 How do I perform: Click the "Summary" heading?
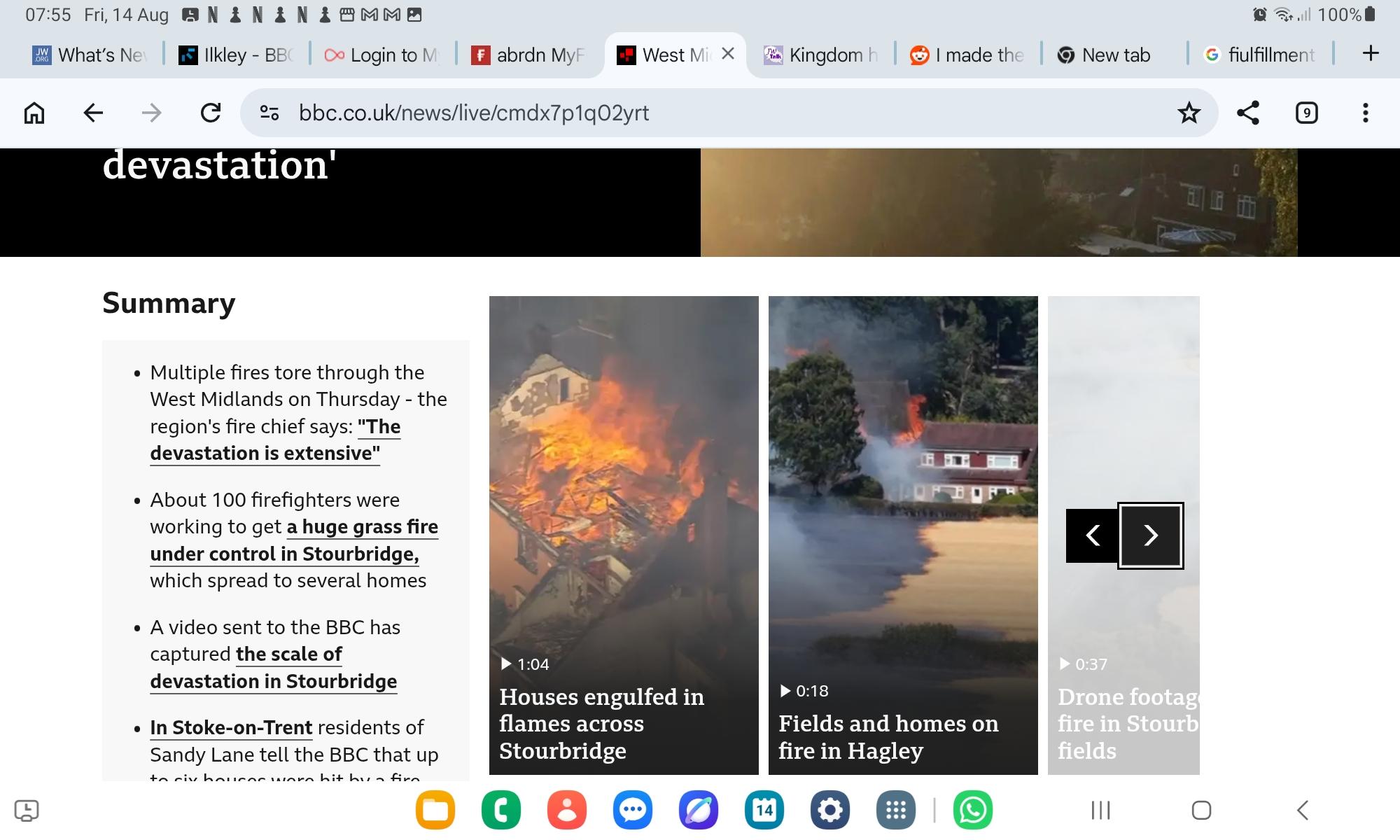pyautogui.click(x=169, y=303)
